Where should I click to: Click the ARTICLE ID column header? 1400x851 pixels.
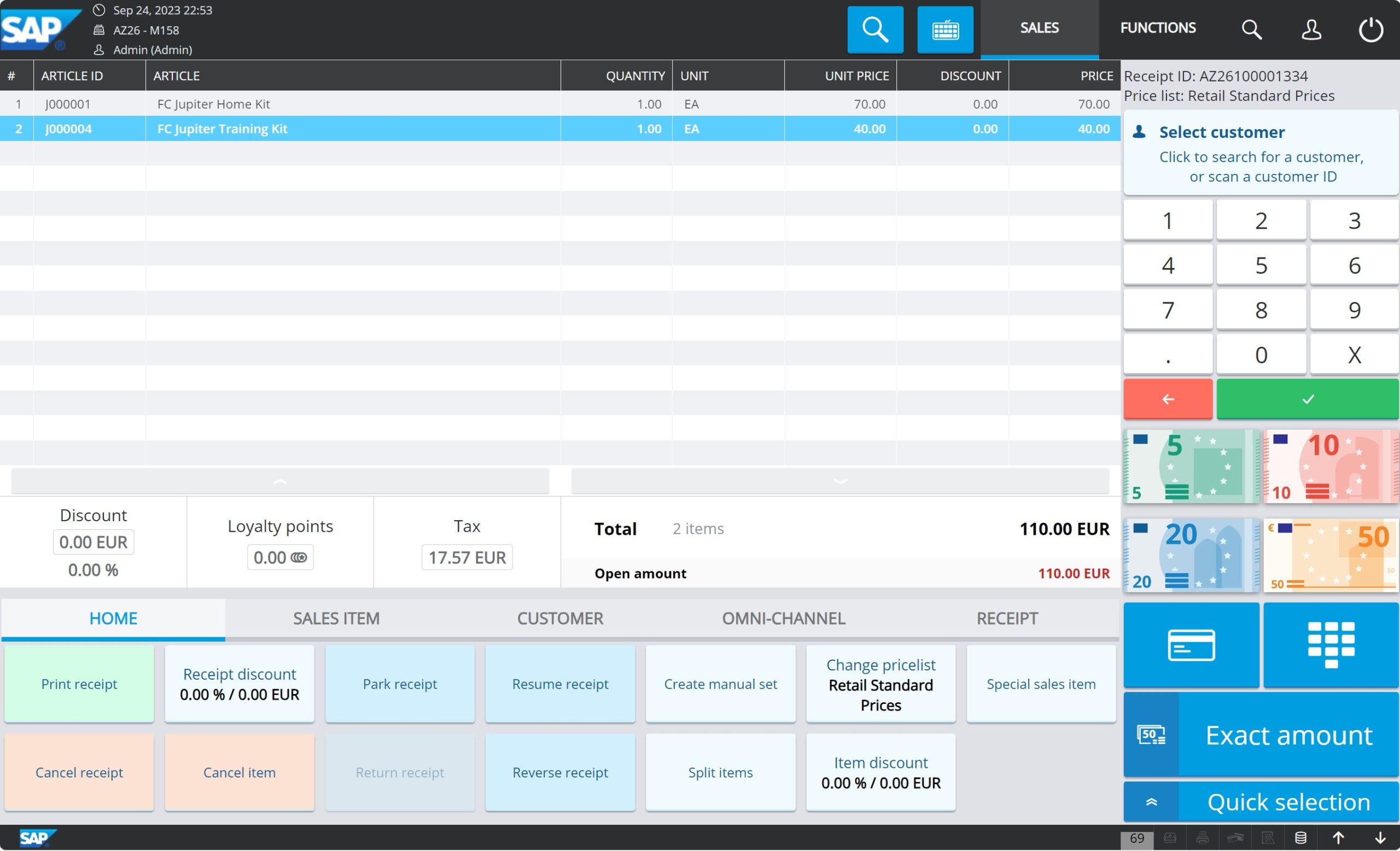pos(89,75)
